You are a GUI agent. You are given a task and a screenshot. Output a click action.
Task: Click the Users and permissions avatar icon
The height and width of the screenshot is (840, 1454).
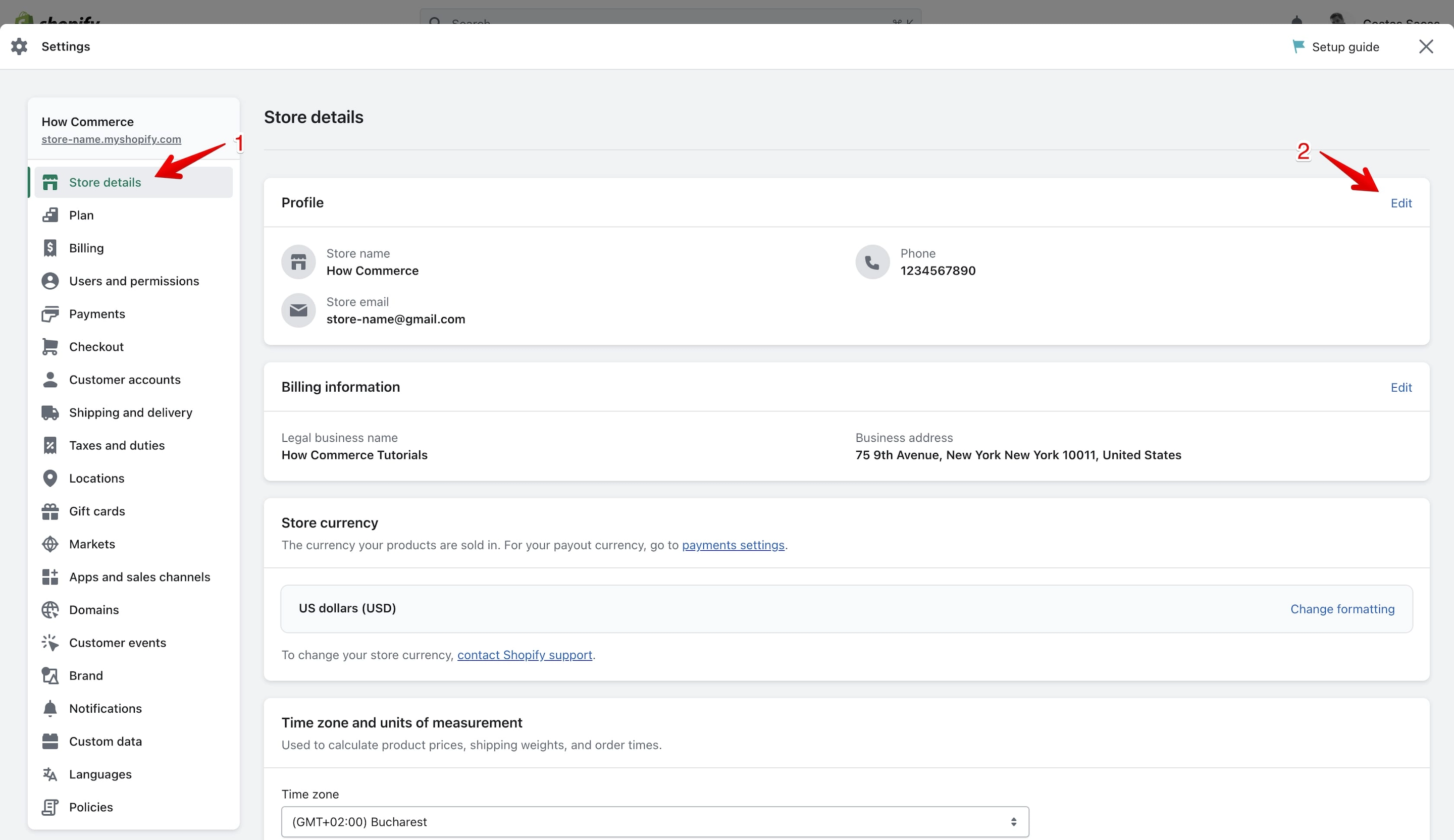(x=50, y=281)
